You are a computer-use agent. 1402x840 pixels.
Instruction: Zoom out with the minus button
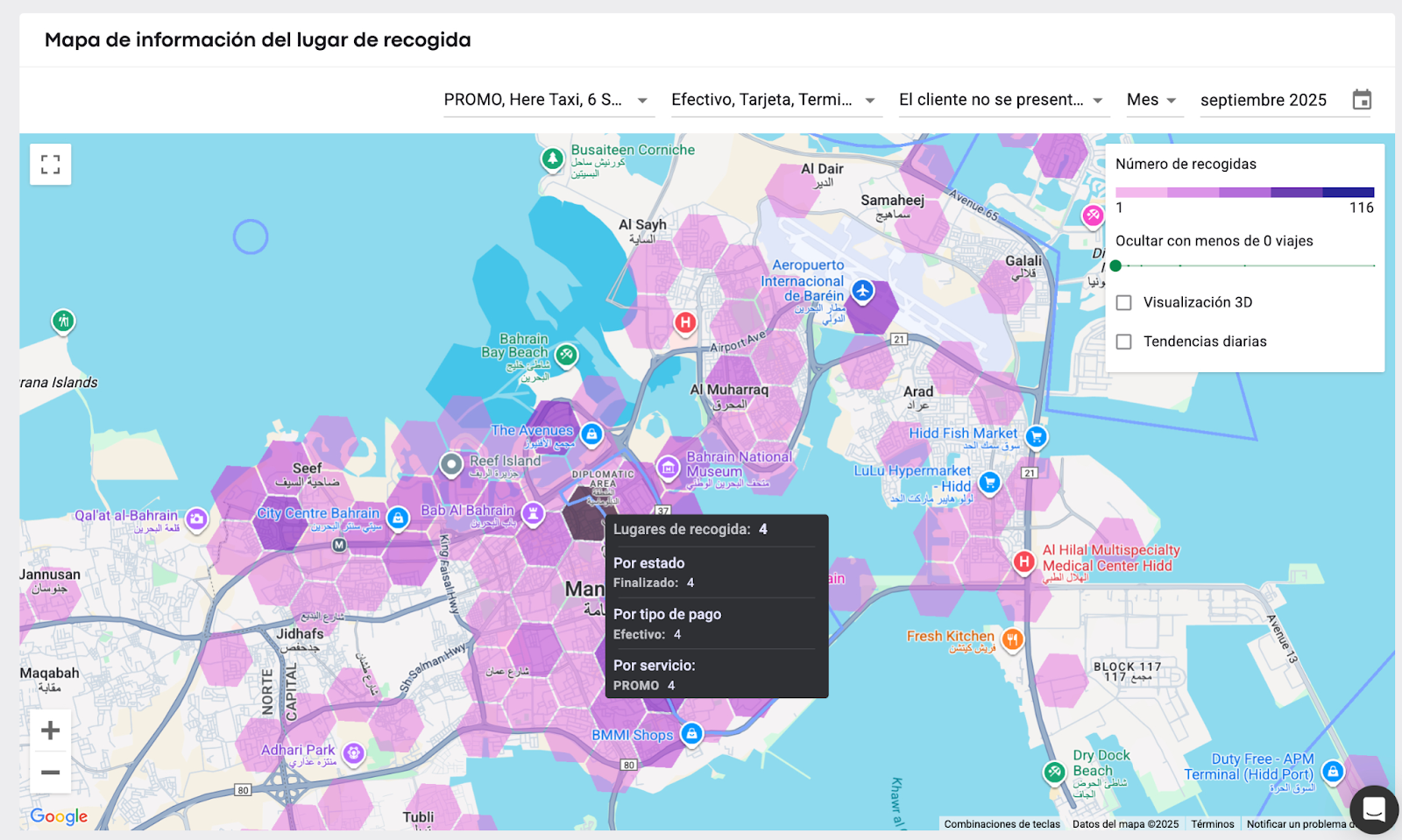(x=51, y=773)
